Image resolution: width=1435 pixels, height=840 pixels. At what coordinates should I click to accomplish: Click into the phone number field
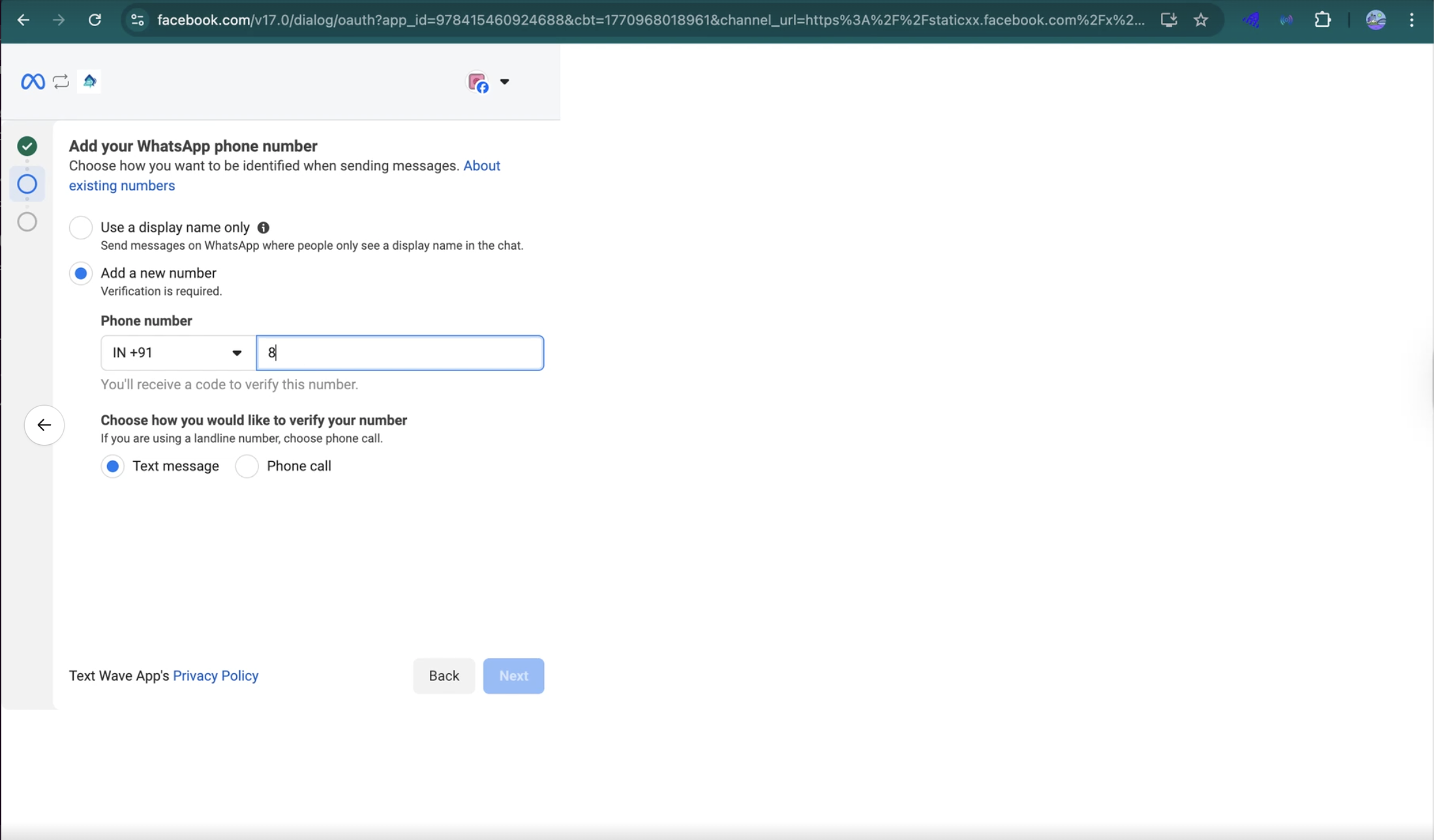pyautogui.click(x=399, y=353)
